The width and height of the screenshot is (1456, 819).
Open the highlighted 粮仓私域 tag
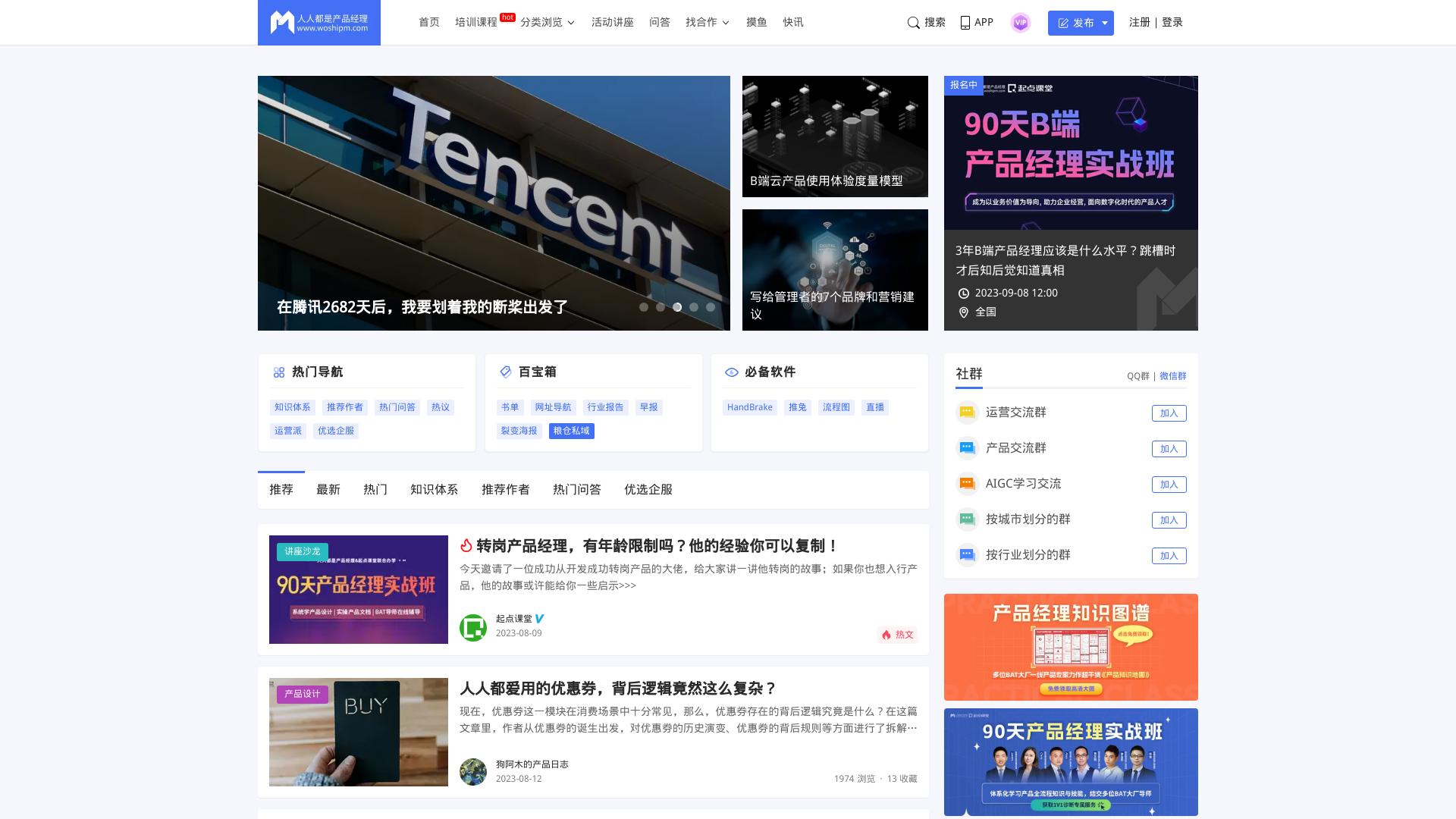coord(572,431)
